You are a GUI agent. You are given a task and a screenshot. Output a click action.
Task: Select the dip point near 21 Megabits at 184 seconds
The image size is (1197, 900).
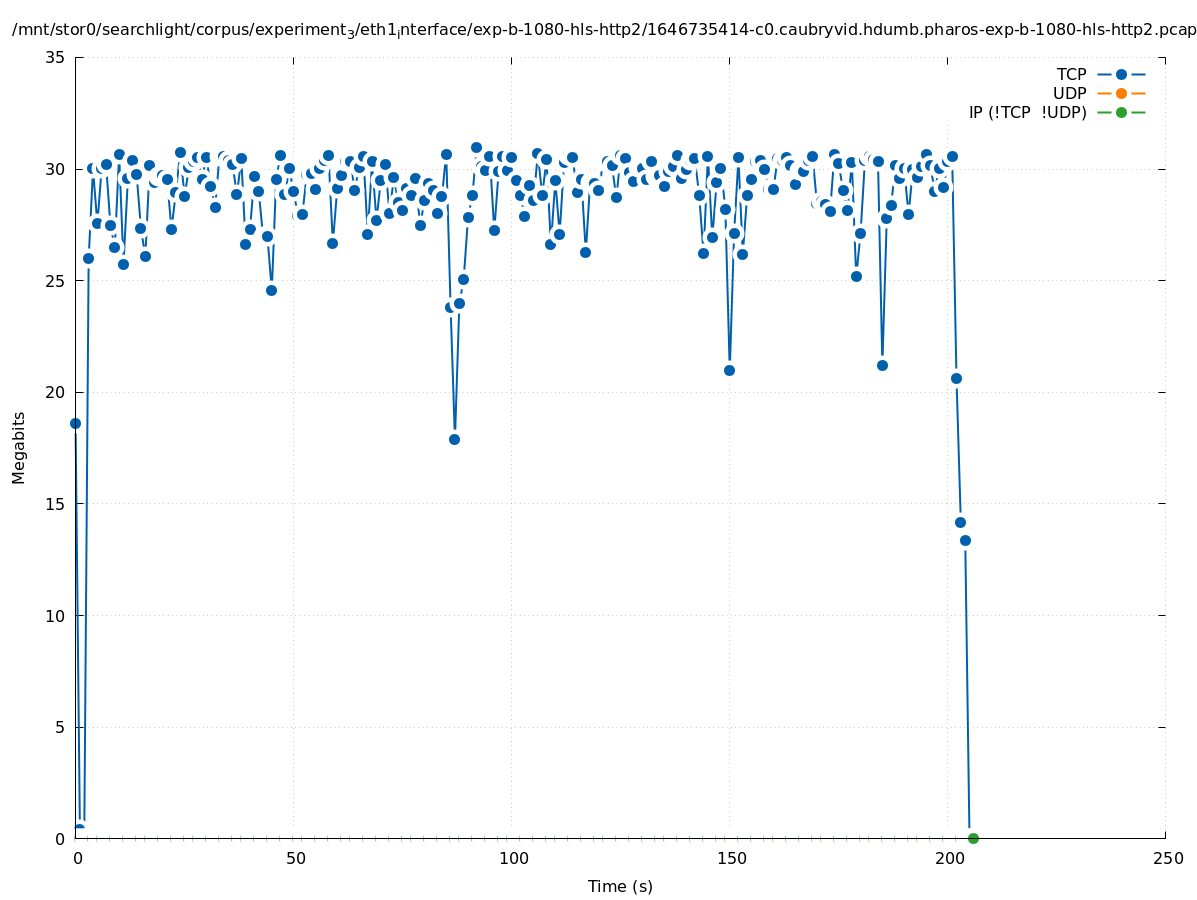point(882,365)
